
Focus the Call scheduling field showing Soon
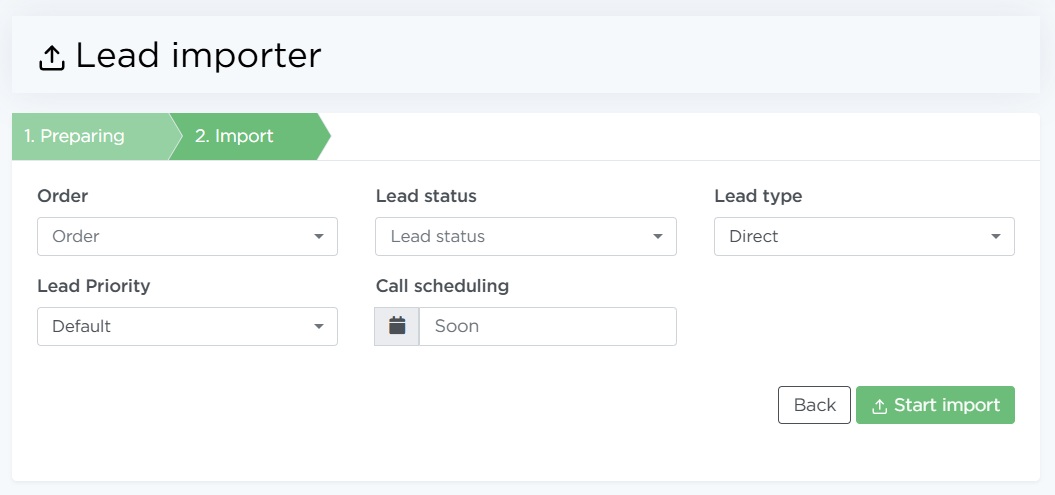coord(547,326)
